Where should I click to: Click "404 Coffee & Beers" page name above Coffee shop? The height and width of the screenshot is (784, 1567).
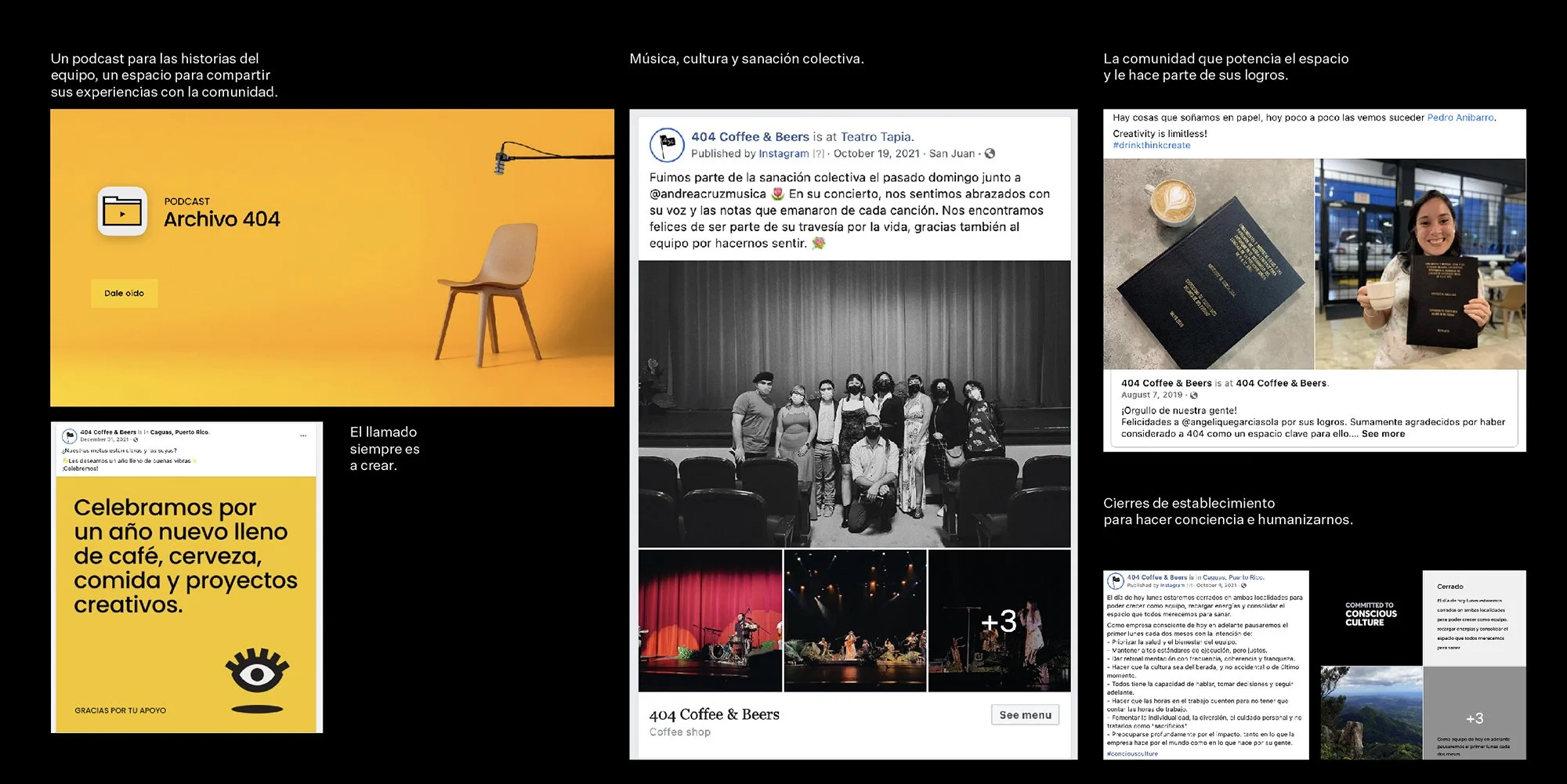coord(714,714)
